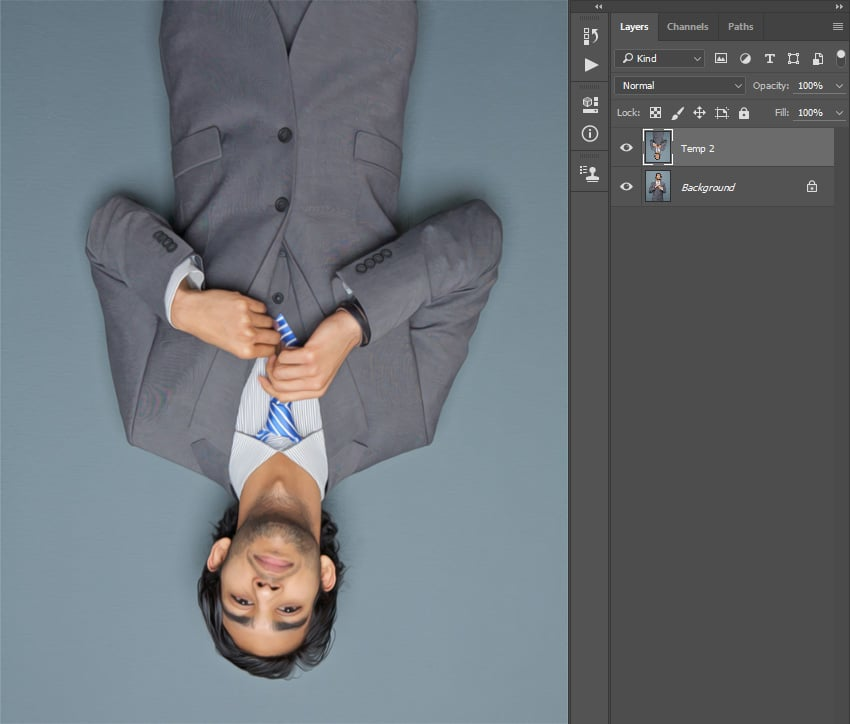
Task: Filter layers by adjustment layers icon
Action: pos(745,59)
